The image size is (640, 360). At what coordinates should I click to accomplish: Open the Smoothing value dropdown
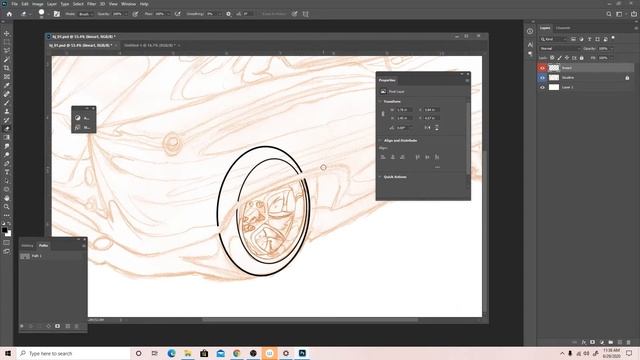pos(219,14)
